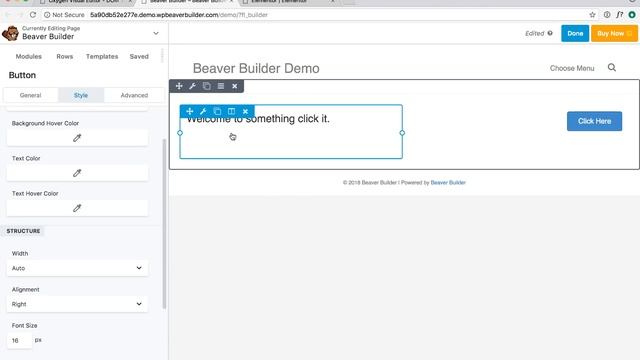The image size is (640, 360).
Task: Pick Background Hover Color with eyedropper
Action: click(77, 138)
